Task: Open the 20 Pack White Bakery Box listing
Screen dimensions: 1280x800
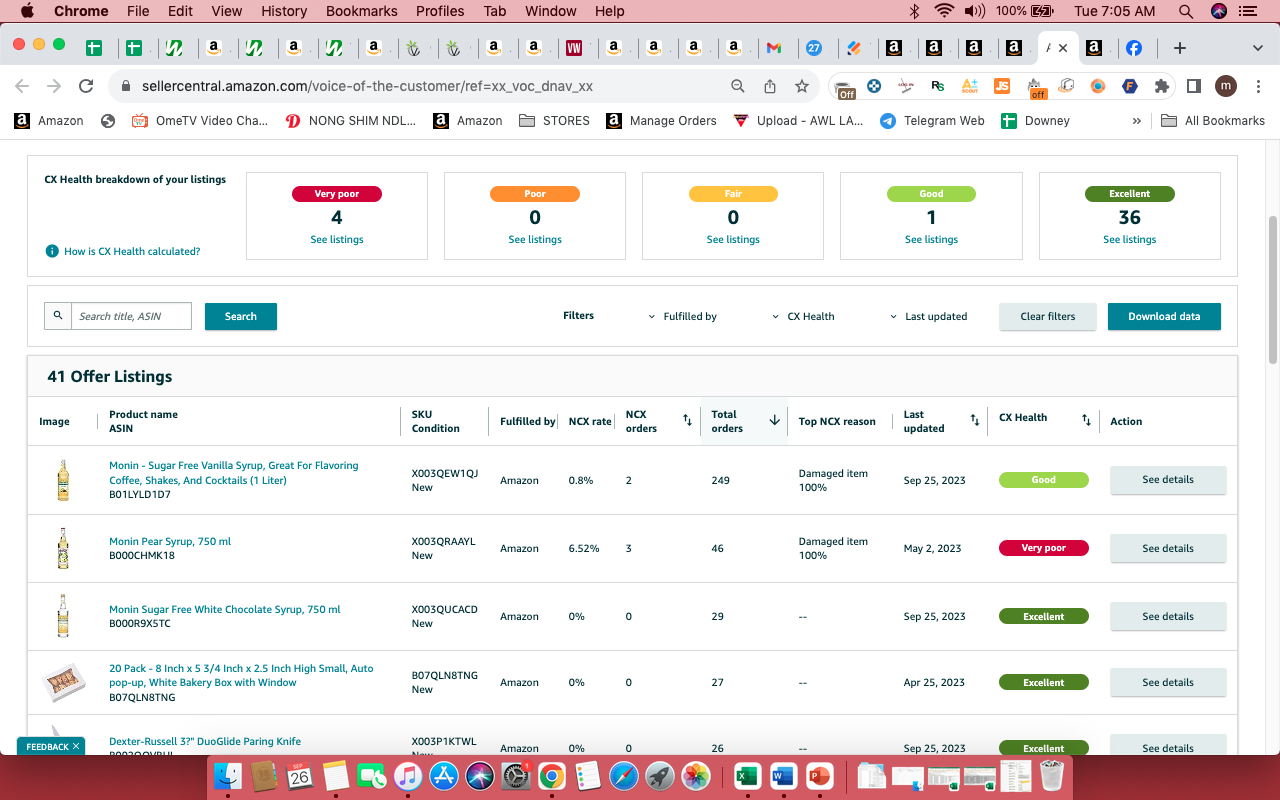Action: pos(241,675)
